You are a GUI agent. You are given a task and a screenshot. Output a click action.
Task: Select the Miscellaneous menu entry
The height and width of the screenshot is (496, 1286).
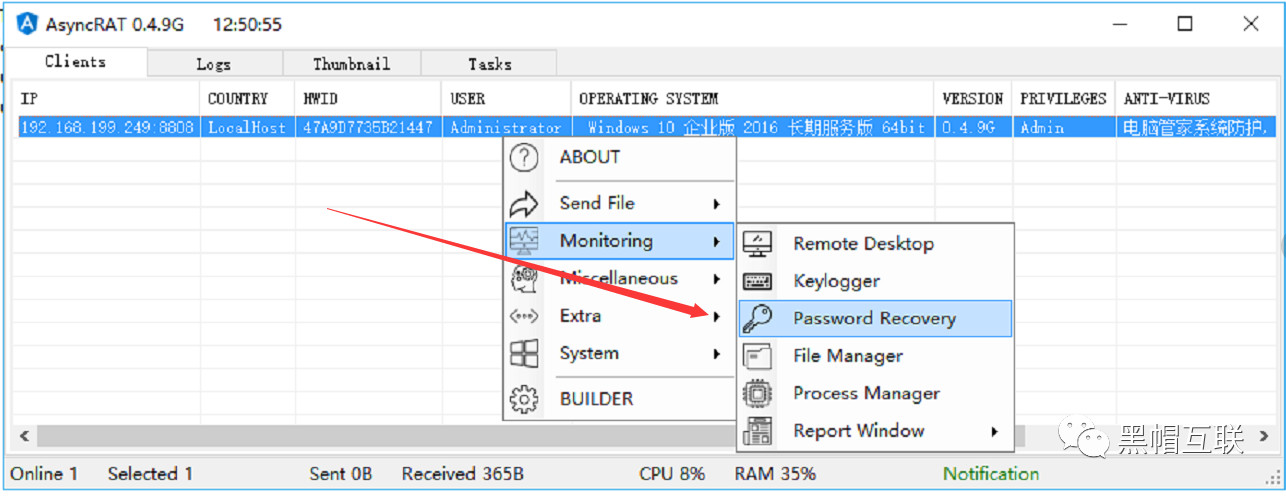point(619,279)
